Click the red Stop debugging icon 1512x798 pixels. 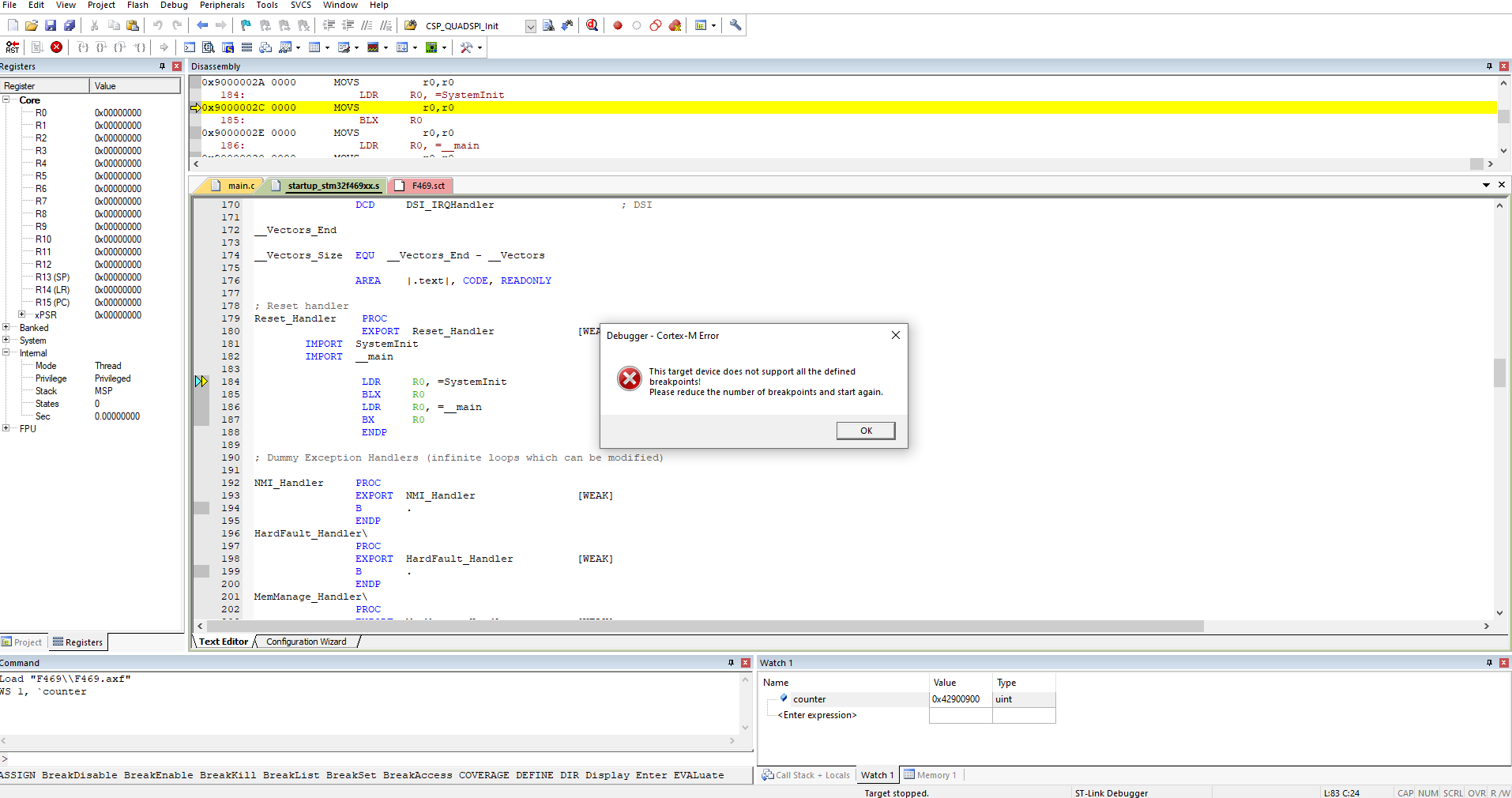tap(57, 47)
